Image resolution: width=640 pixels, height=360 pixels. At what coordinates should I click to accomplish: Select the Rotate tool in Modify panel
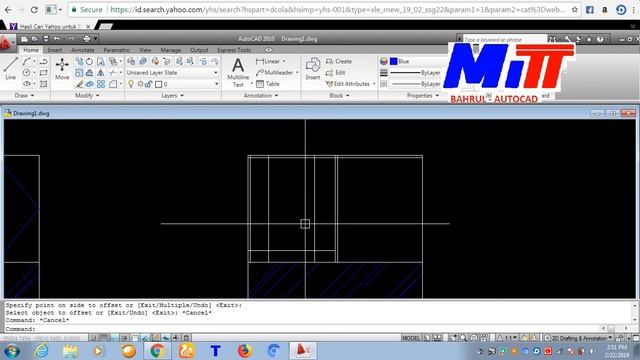click(x=89, y=61)
